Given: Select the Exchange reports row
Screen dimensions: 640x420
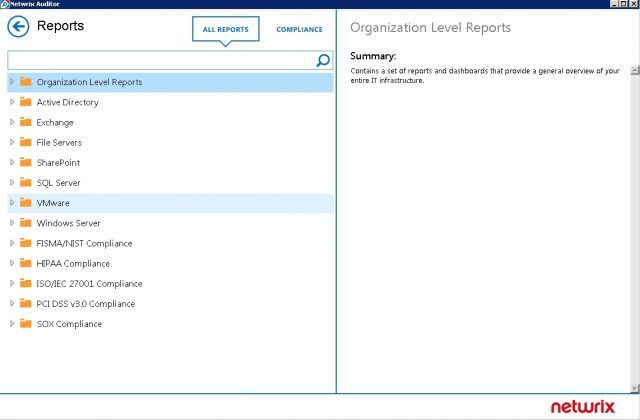Looking at the screenshot, I should [x=170, y=122].
